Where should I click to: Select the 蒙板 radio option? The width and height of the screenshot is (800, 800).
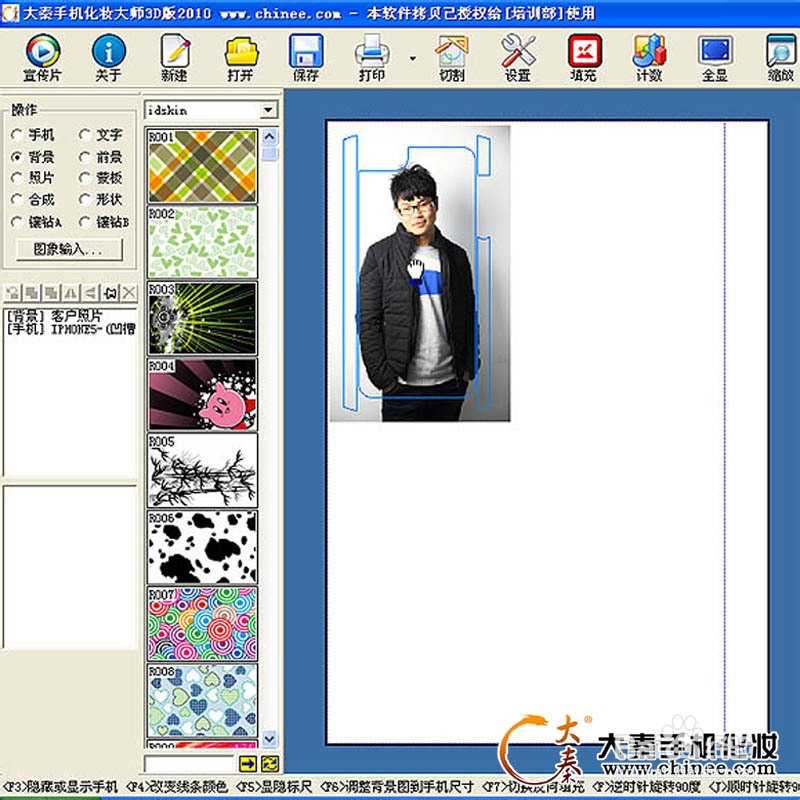coord(101,178)
